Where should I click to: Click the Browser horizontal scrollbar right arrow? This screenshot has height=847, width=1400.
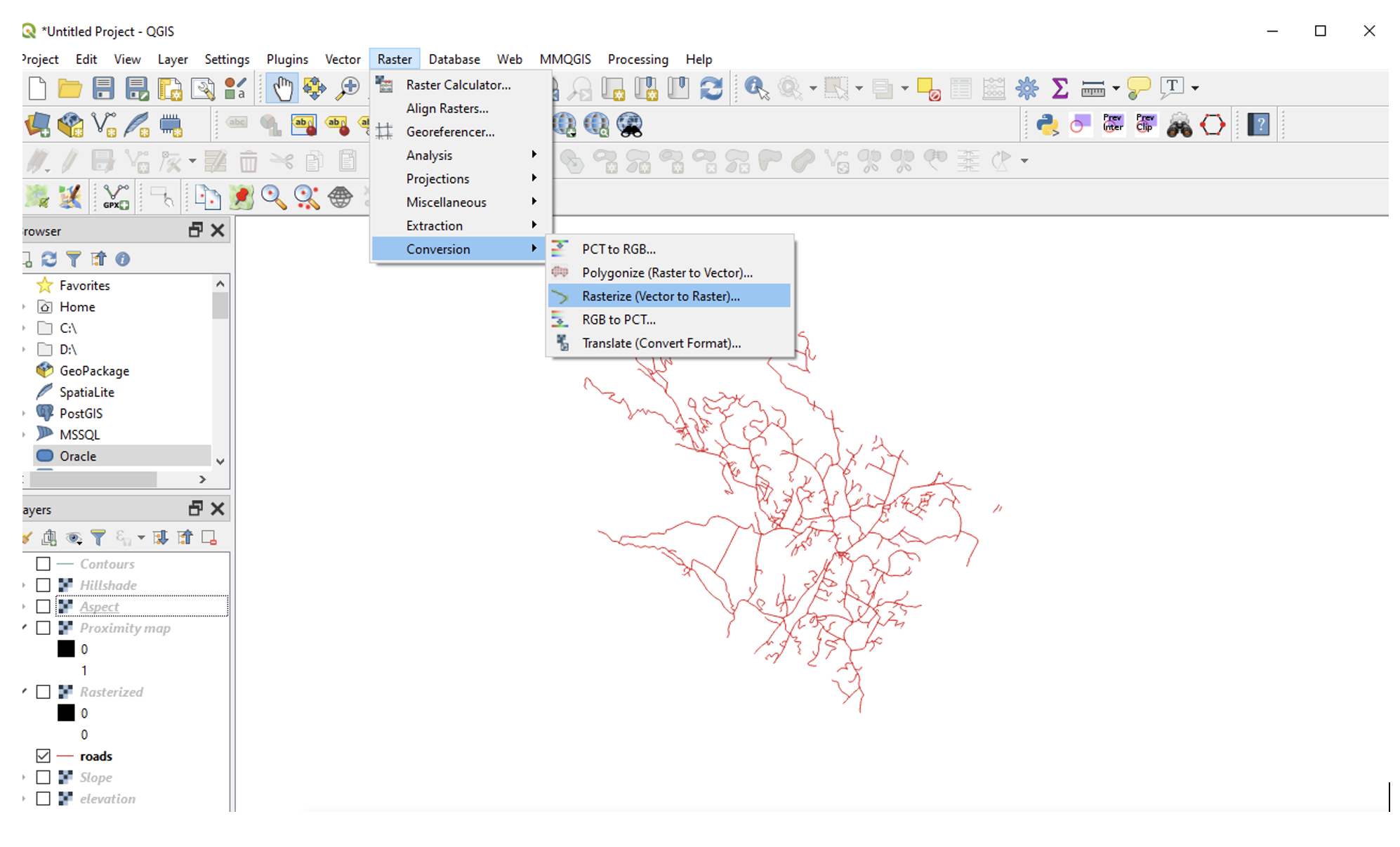202,479
